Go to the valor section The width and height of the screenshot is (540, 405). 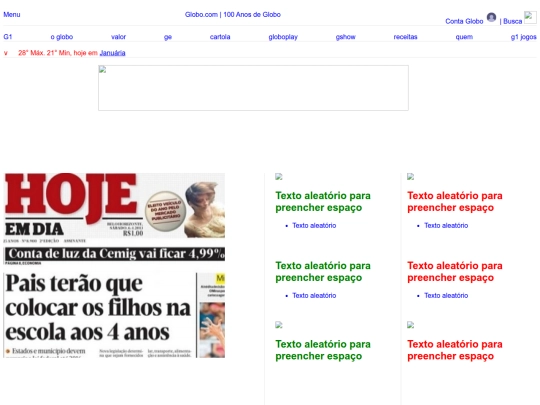point(118,37)
